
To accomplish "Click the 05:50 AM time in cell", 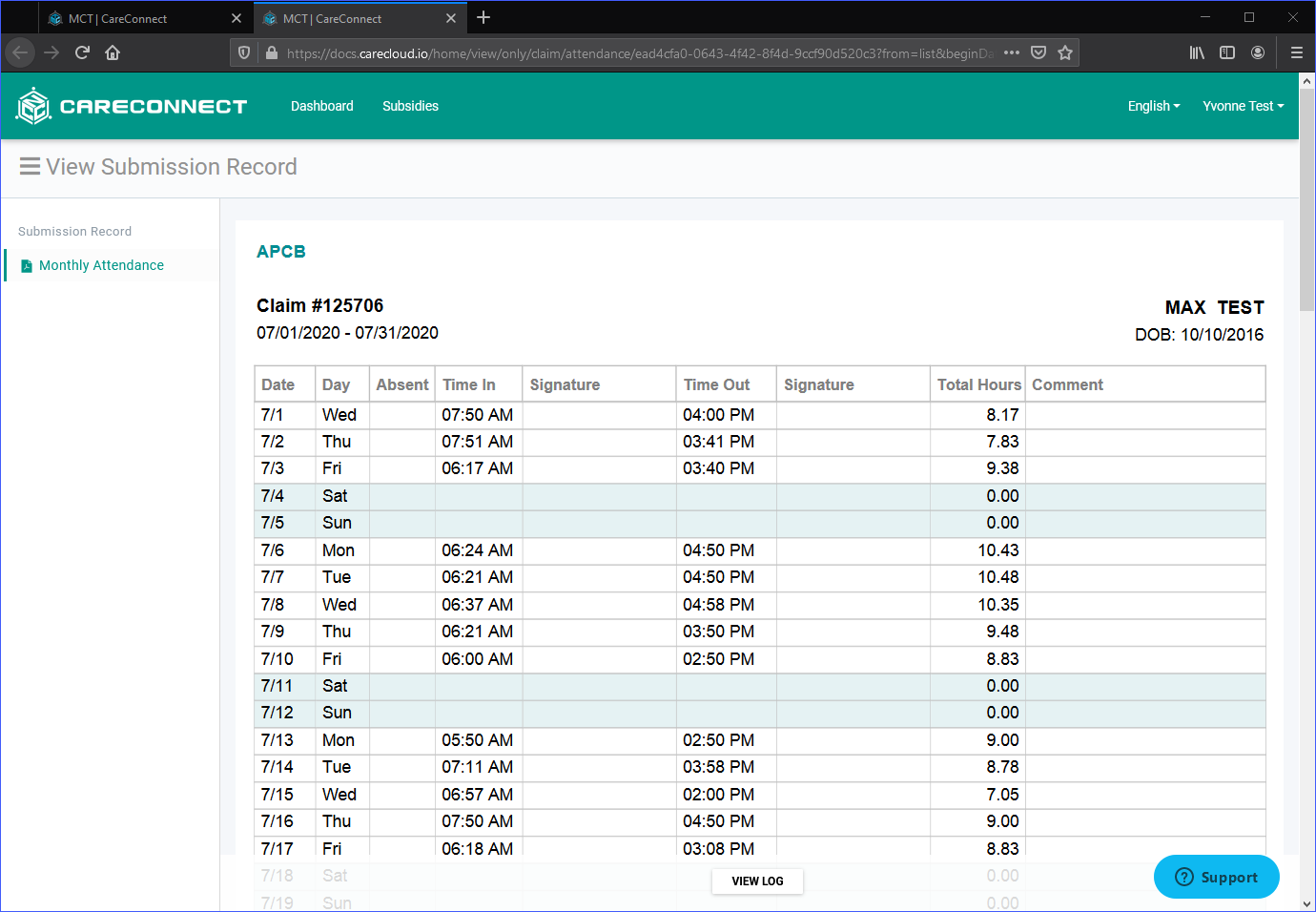I will point(478,740).
